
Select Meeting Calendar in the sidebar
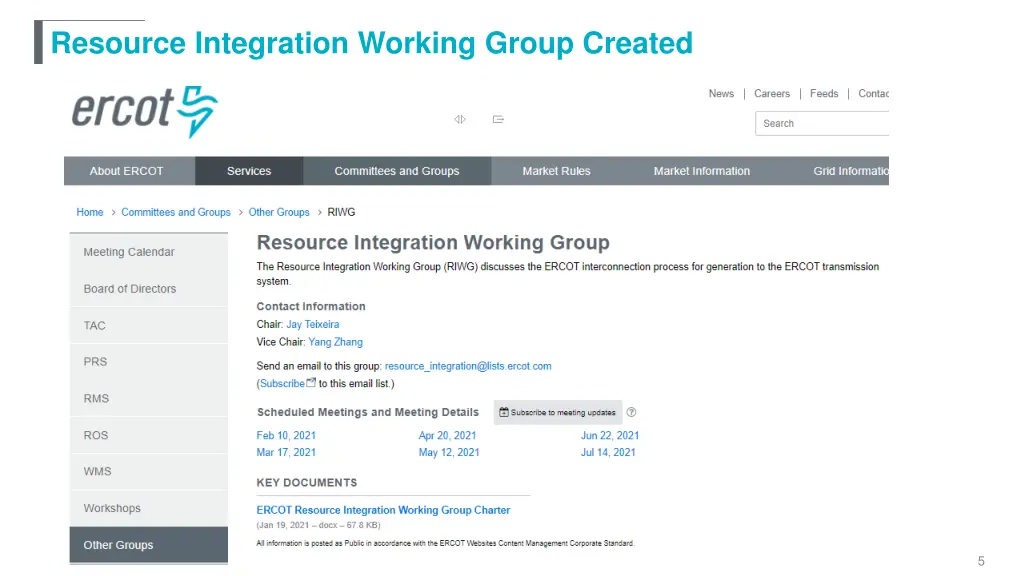(x=149, y=252)
